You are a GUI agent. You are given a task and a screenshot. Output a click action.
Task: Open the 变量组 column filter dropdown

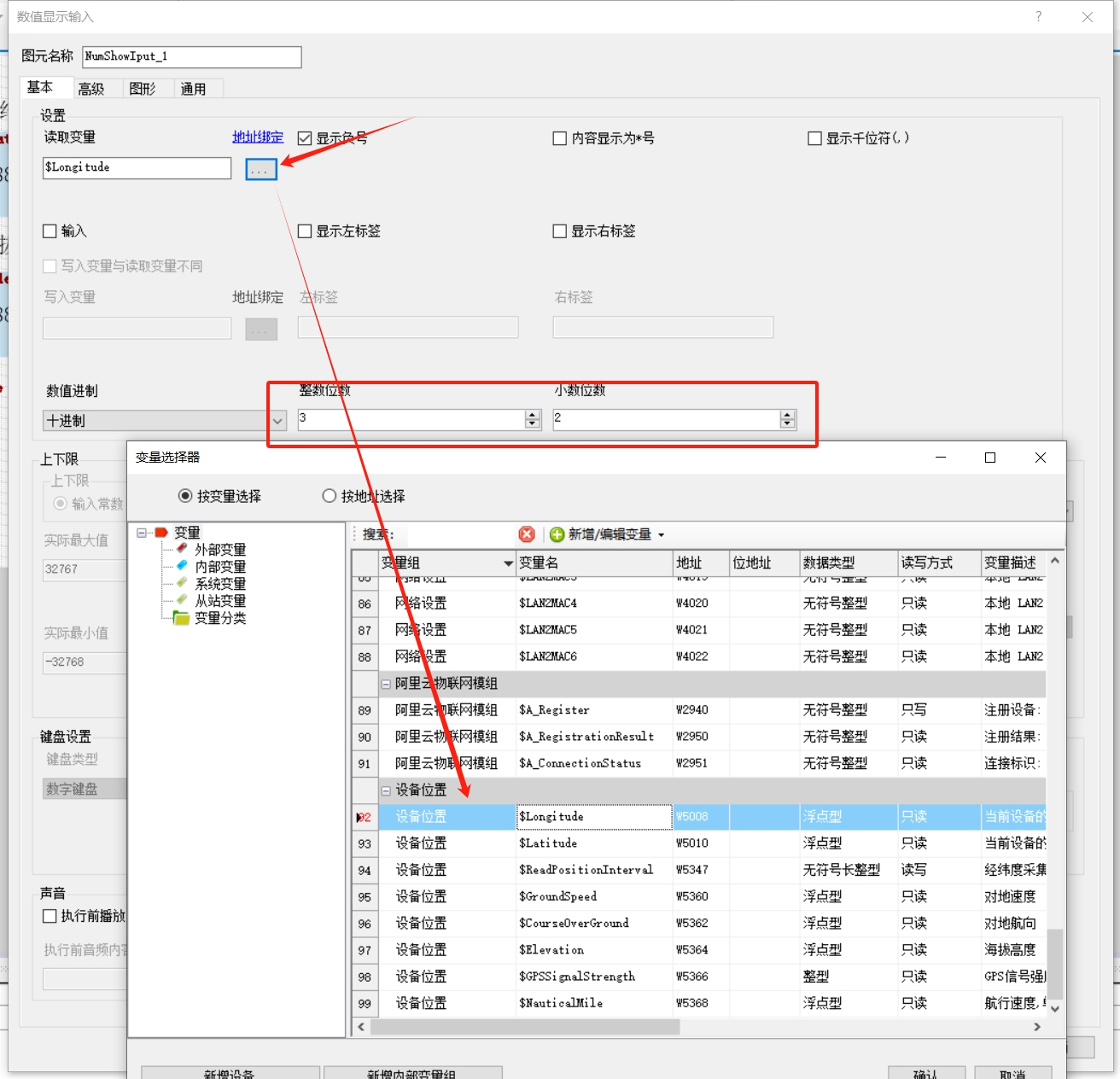508,563
